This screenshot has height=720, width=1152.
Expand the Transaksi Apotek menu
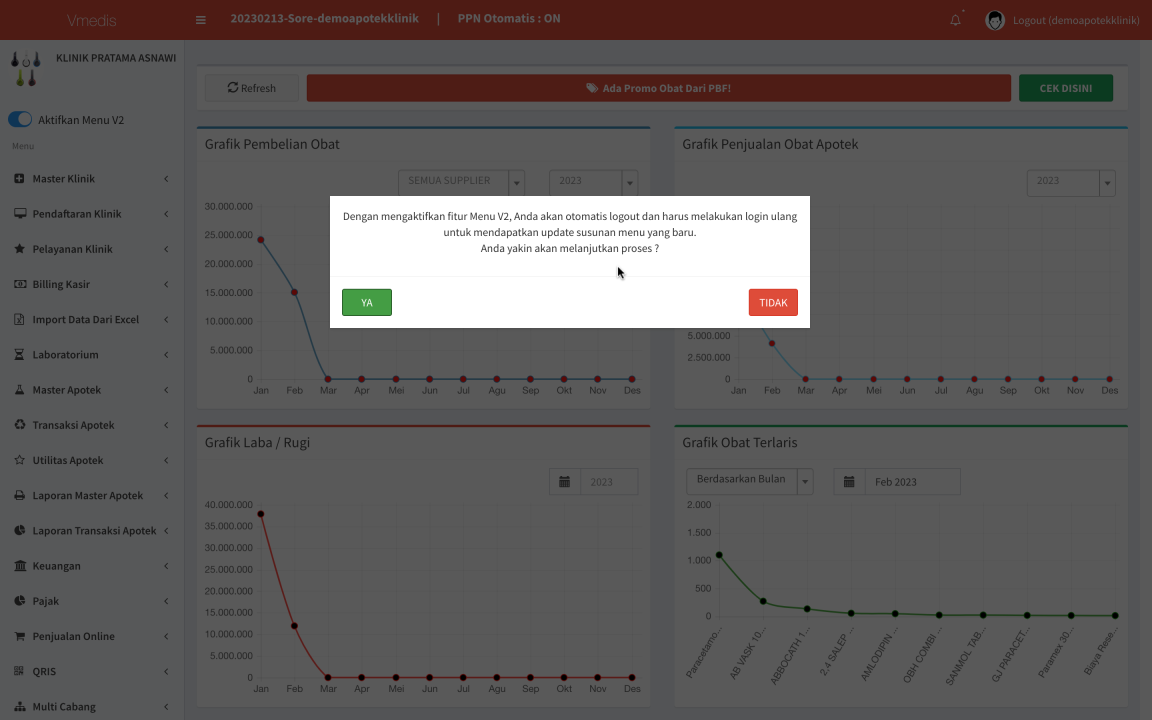coord(92,425)
